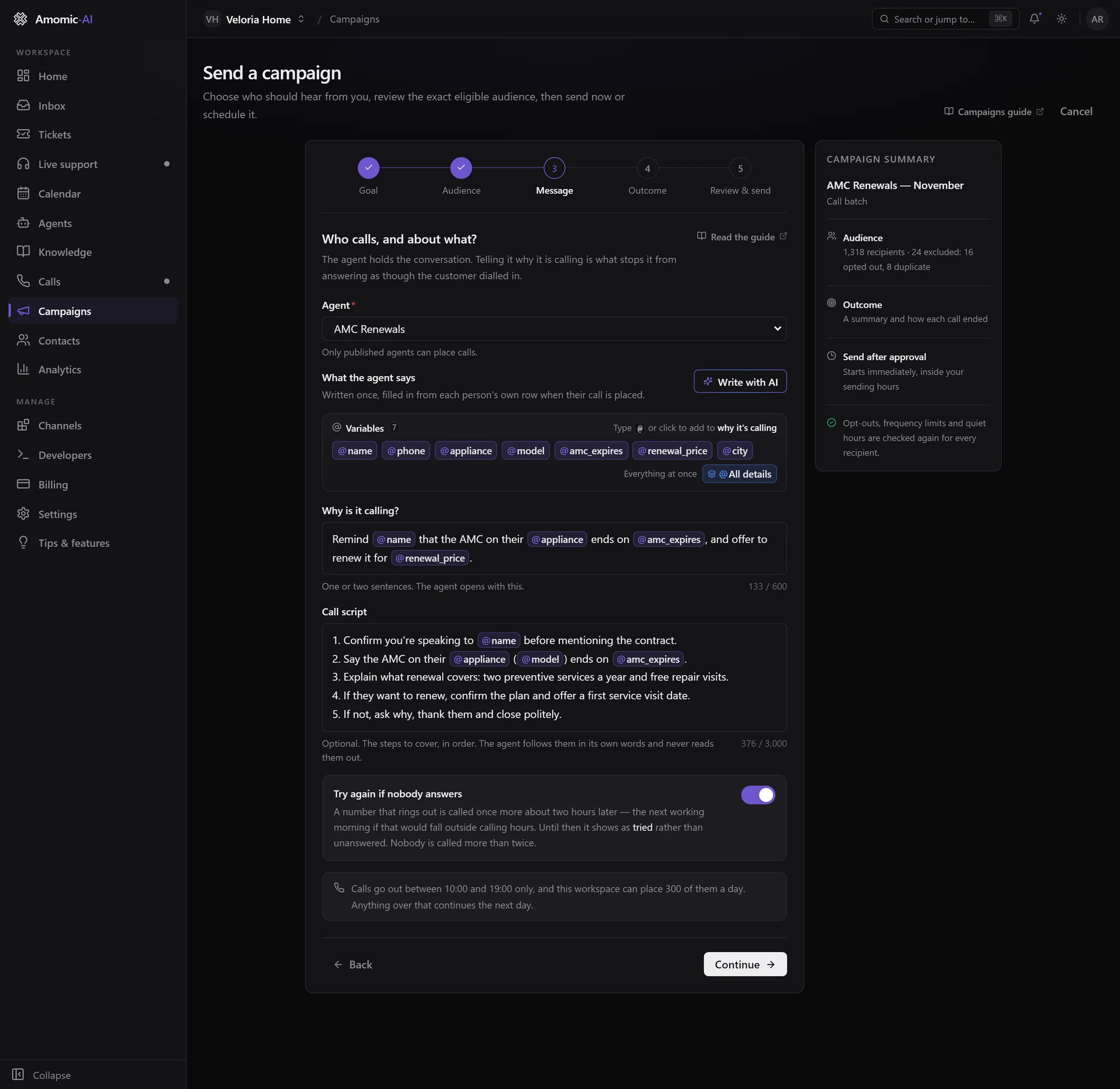
Task: Insert the @phone variable chip
Action: [405, 451]
